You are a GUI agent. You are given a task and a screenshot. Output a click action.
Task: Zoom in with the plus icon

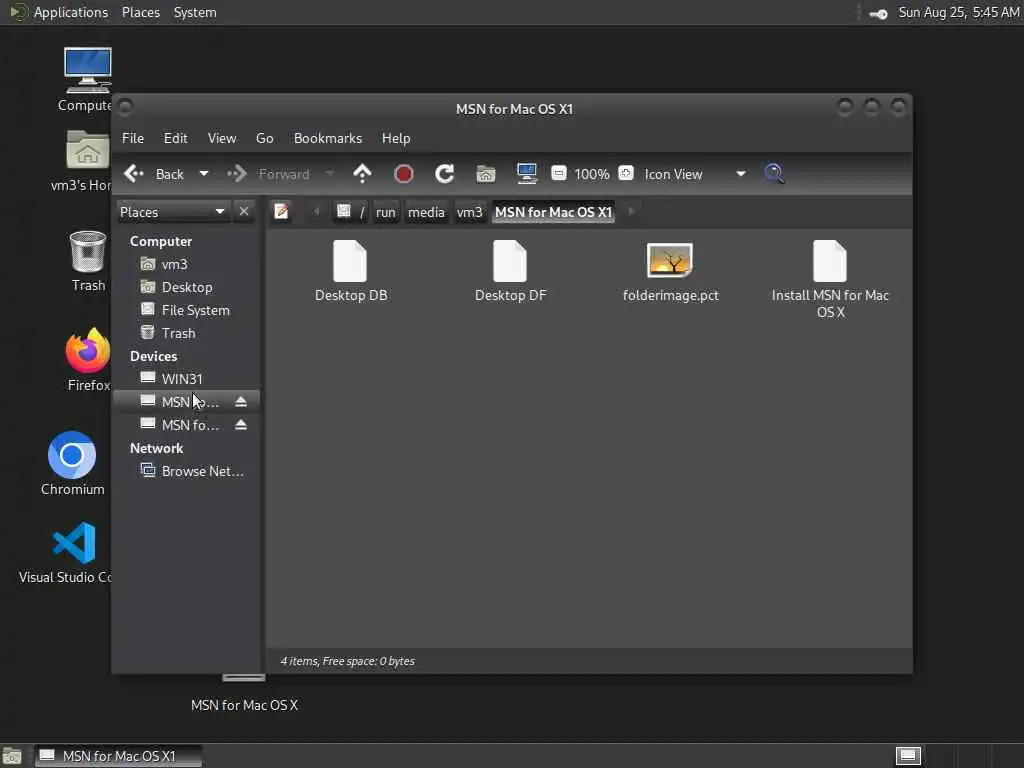tap(626, 173)
